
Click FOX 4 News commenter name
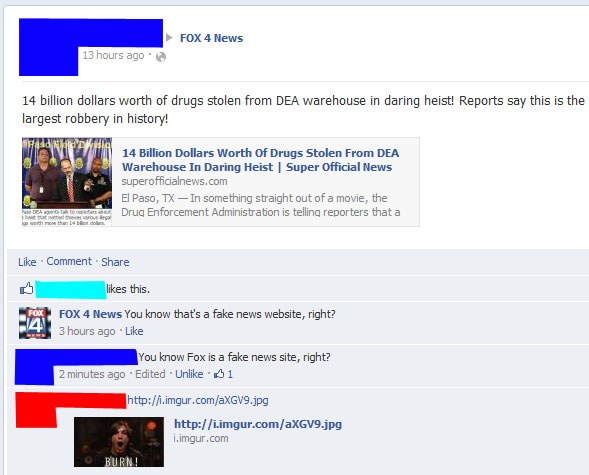point(90,314)
